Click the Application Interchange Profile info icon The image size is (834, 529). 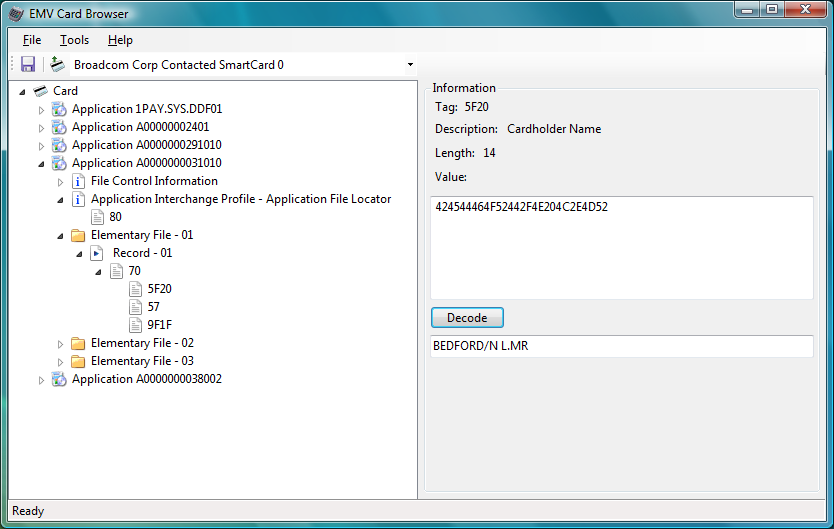tap(78, 199)
